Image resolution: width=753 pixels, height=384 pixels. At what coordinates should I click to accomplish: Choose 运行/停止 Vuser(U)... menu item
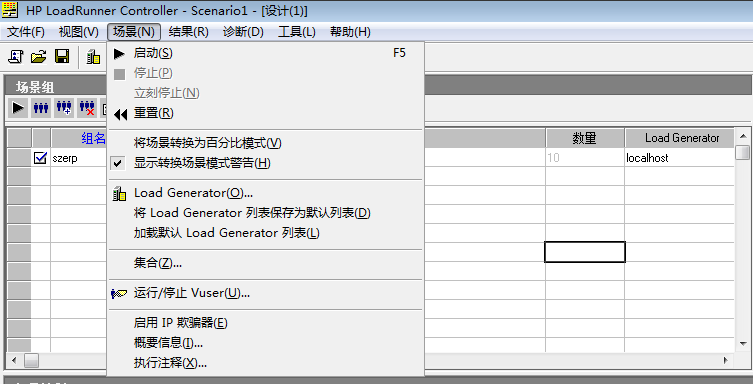pos(266,293)
